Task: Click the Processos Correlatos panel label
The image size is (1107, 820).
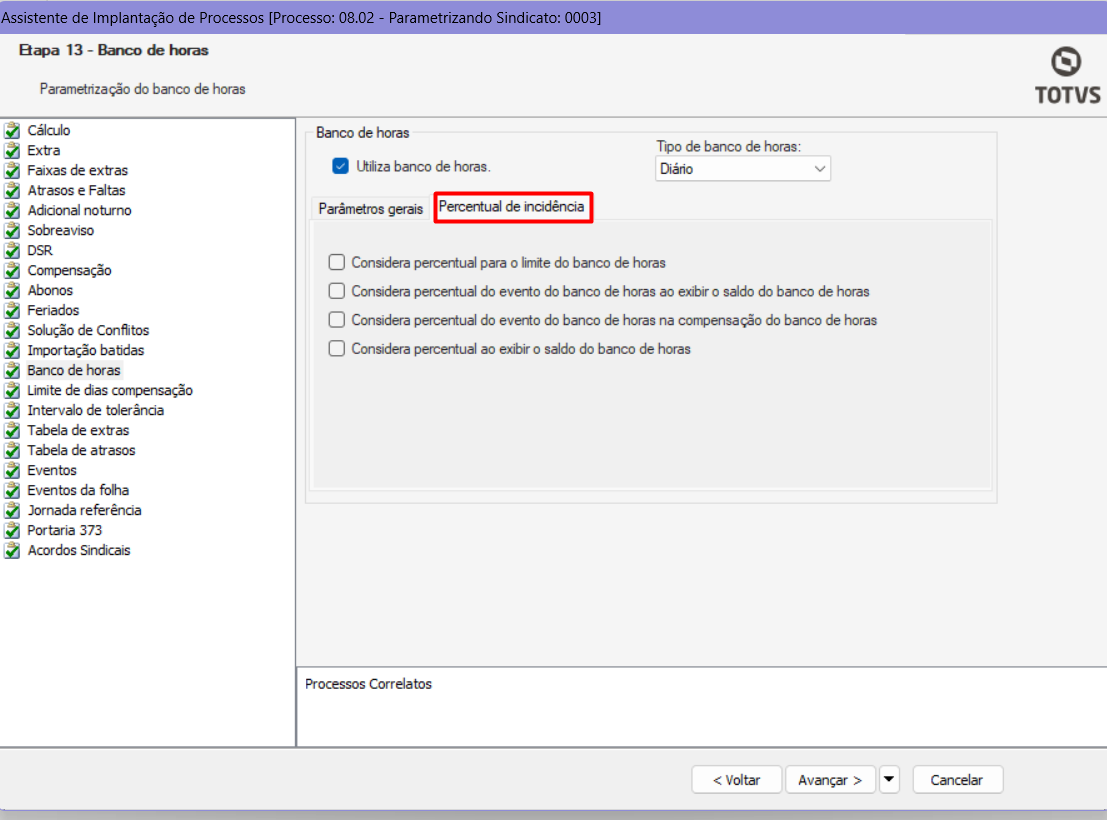Action: point(368,684)
